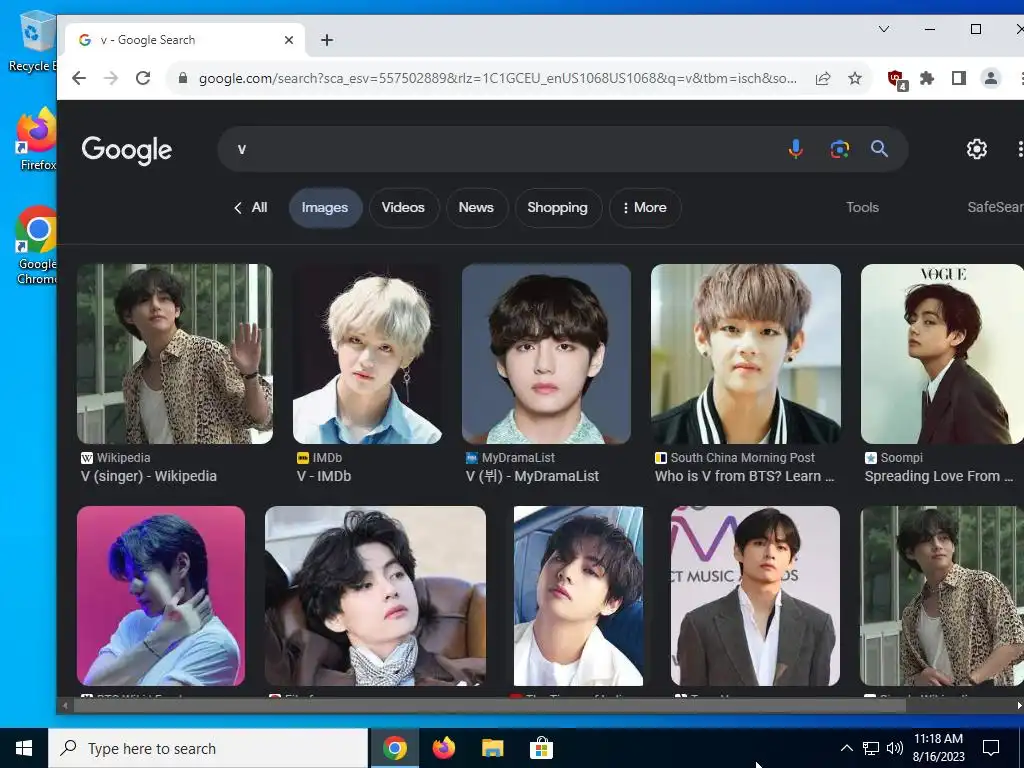Image resolution: width=1024 pixels, height=768 pixels.
Task: Open the Extensions puzzle icon
Action: pyautogui.click(x=927, y=78)
